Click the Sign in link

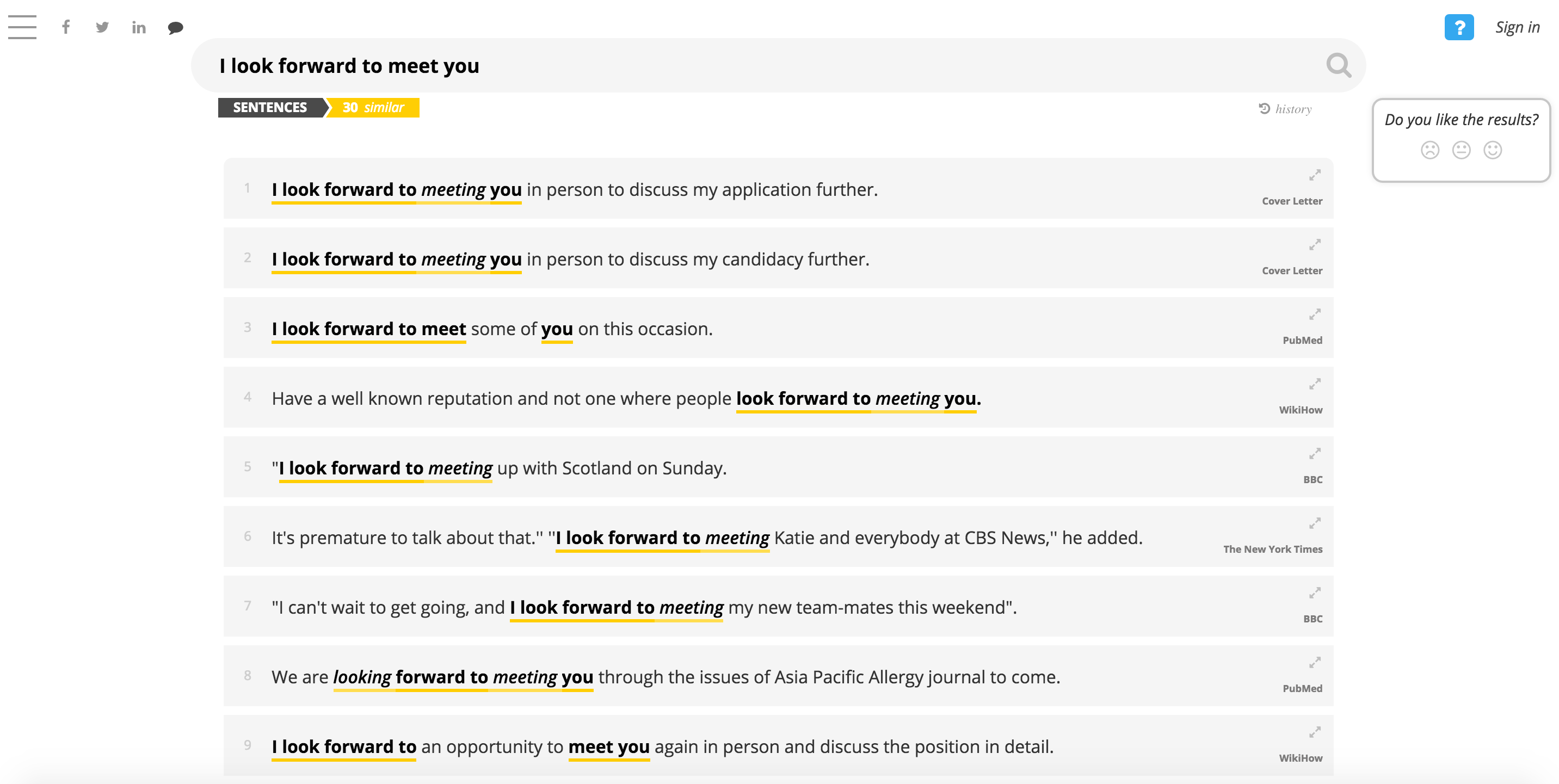[1517, 27]
